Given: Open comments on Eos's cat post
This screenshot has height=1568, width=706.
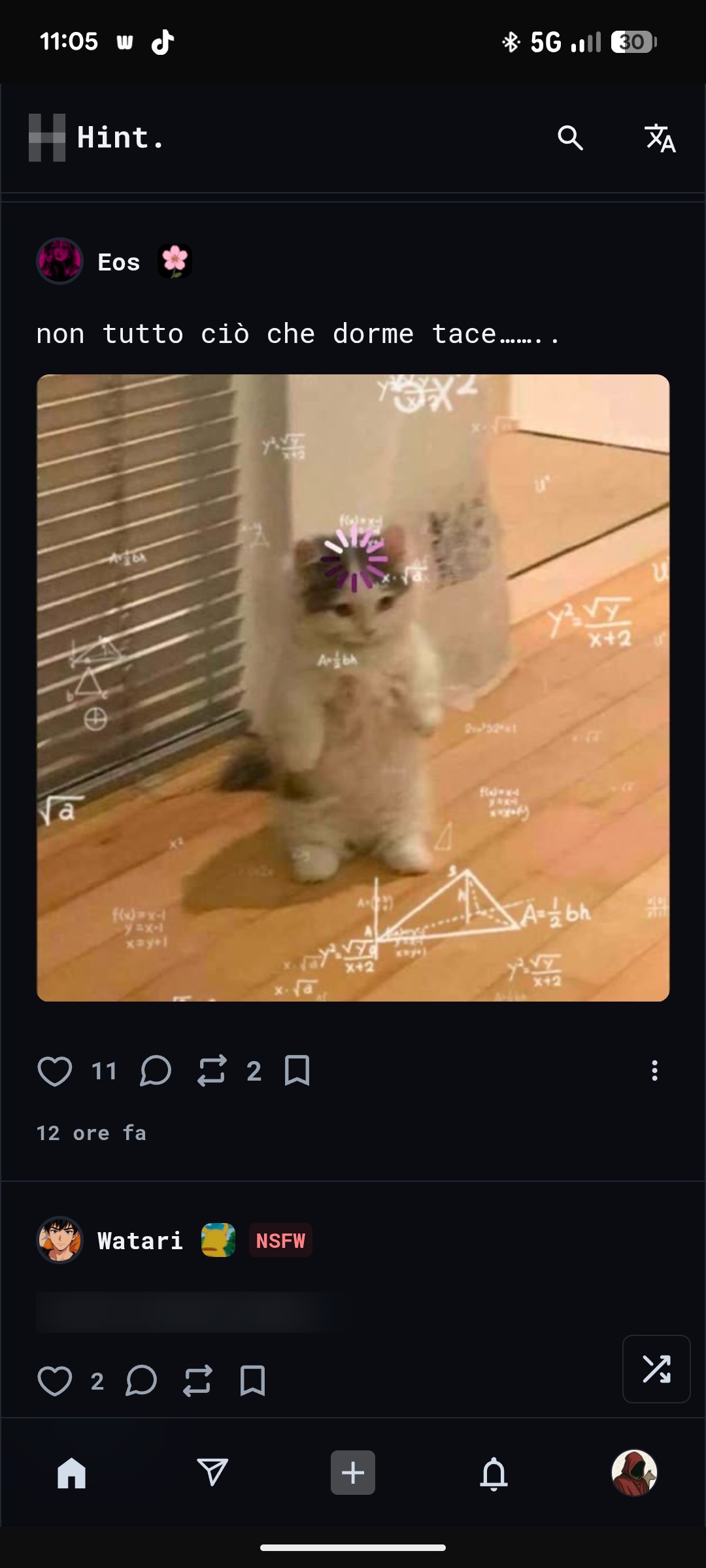Looking at the screenshot, I should [156, 1071].
